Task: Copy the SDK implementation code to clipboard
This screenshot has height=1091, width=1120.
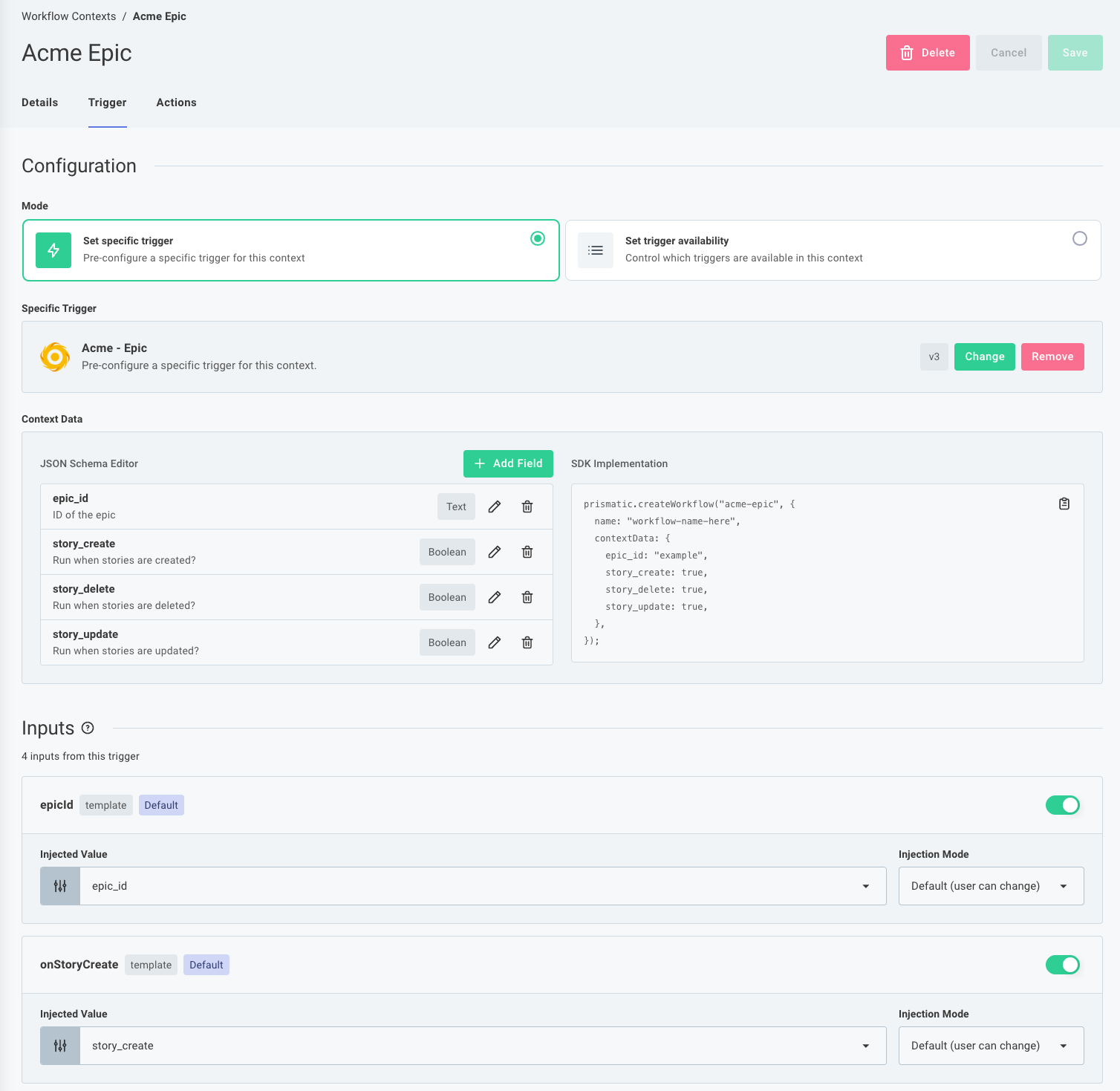Action: [1064, 504]
